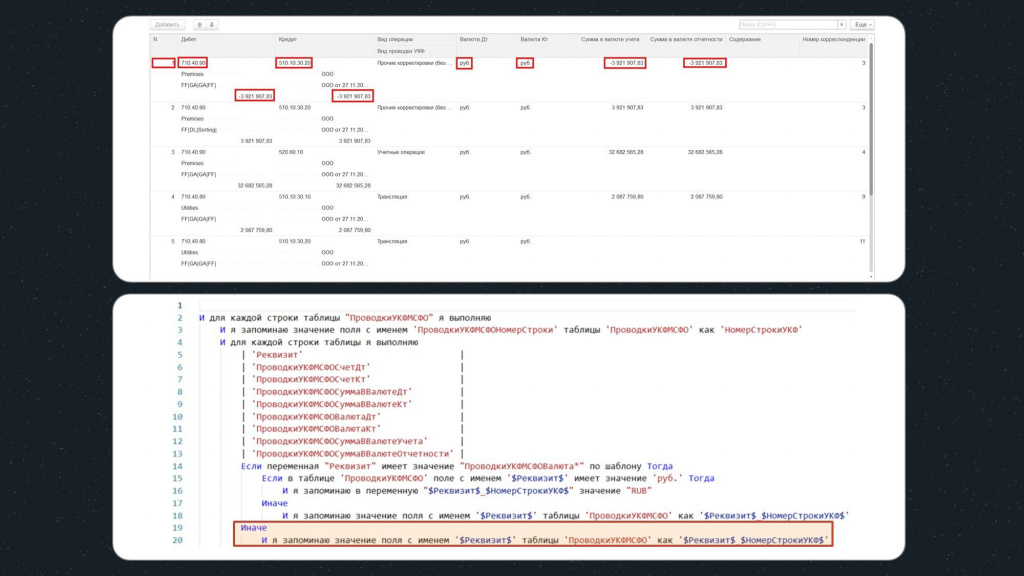Select -3 921 907,83 under Сумма в валюте учета
1024x576 pixels.
pos(626,63)
